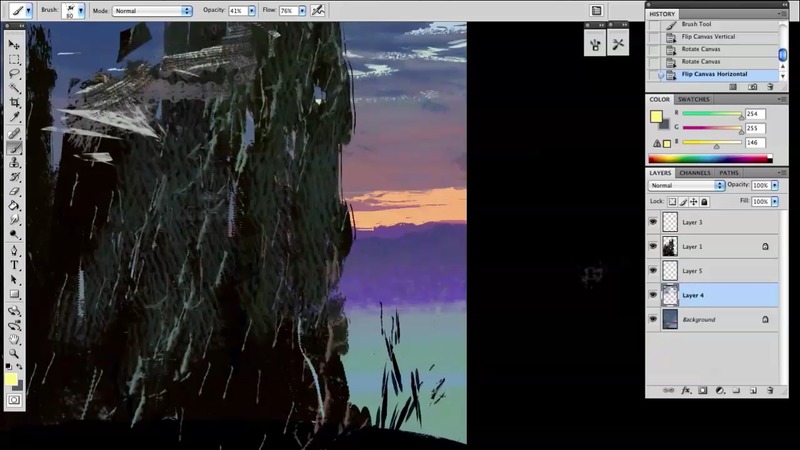
Task: Switch to the Swatches tab
Action: coord(693,99)
